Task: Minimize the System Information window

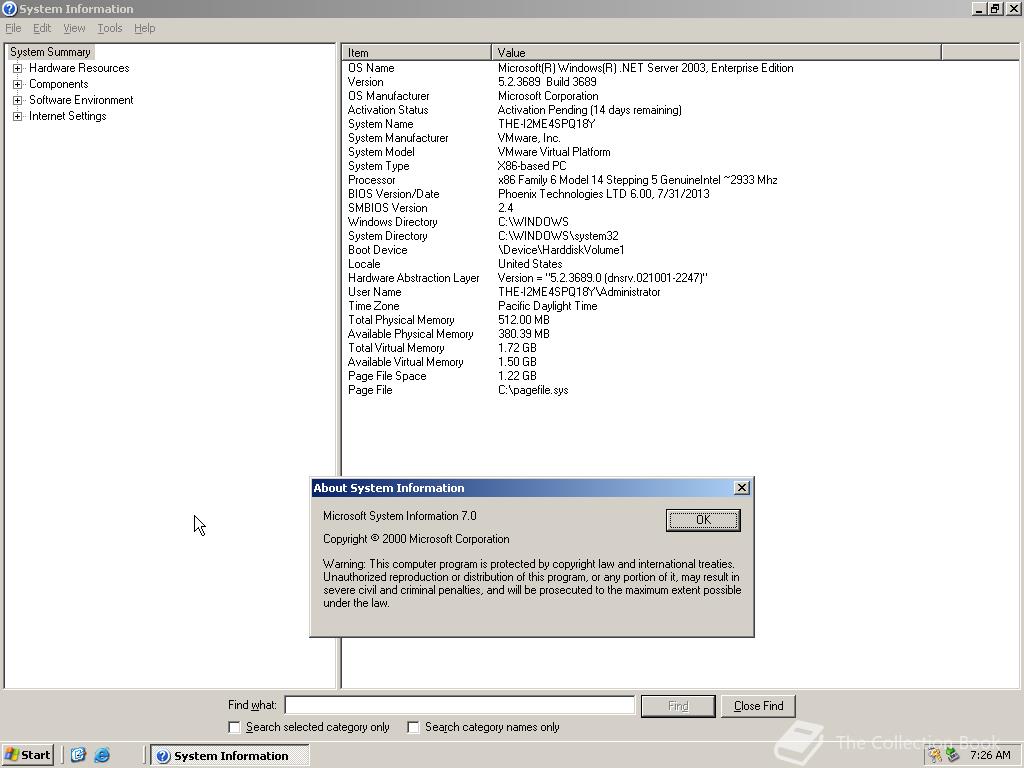Action: (x=978, y=8)
